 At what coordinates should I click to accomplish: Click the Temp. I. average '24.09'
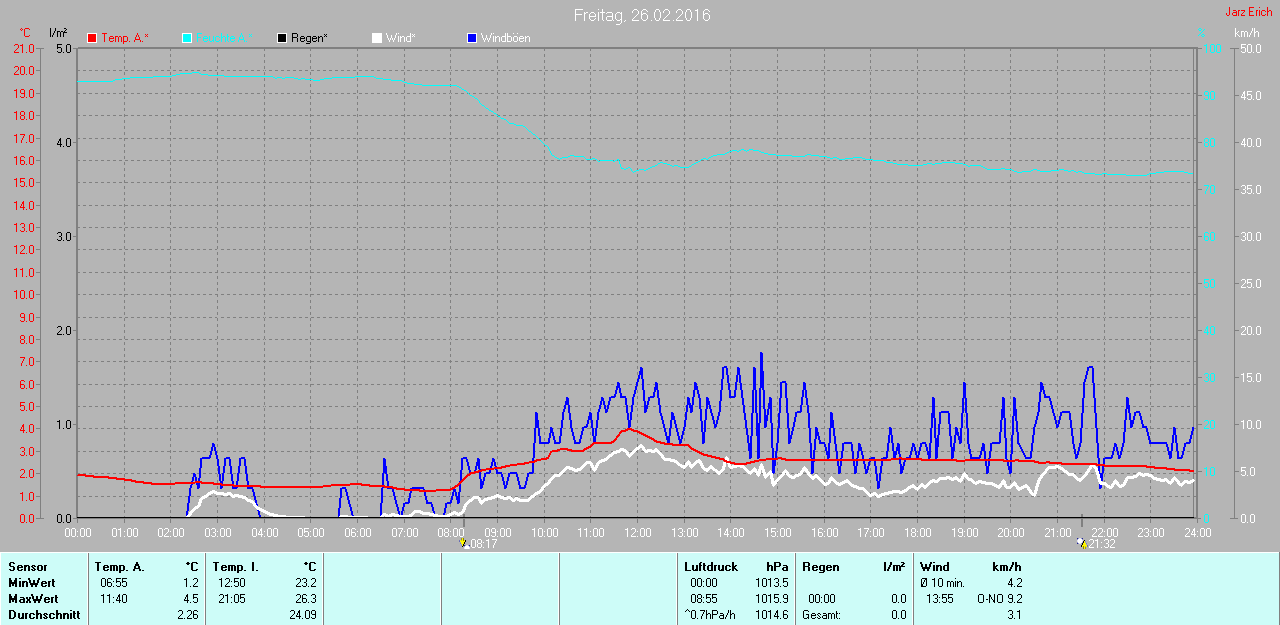tap(302, 615)
